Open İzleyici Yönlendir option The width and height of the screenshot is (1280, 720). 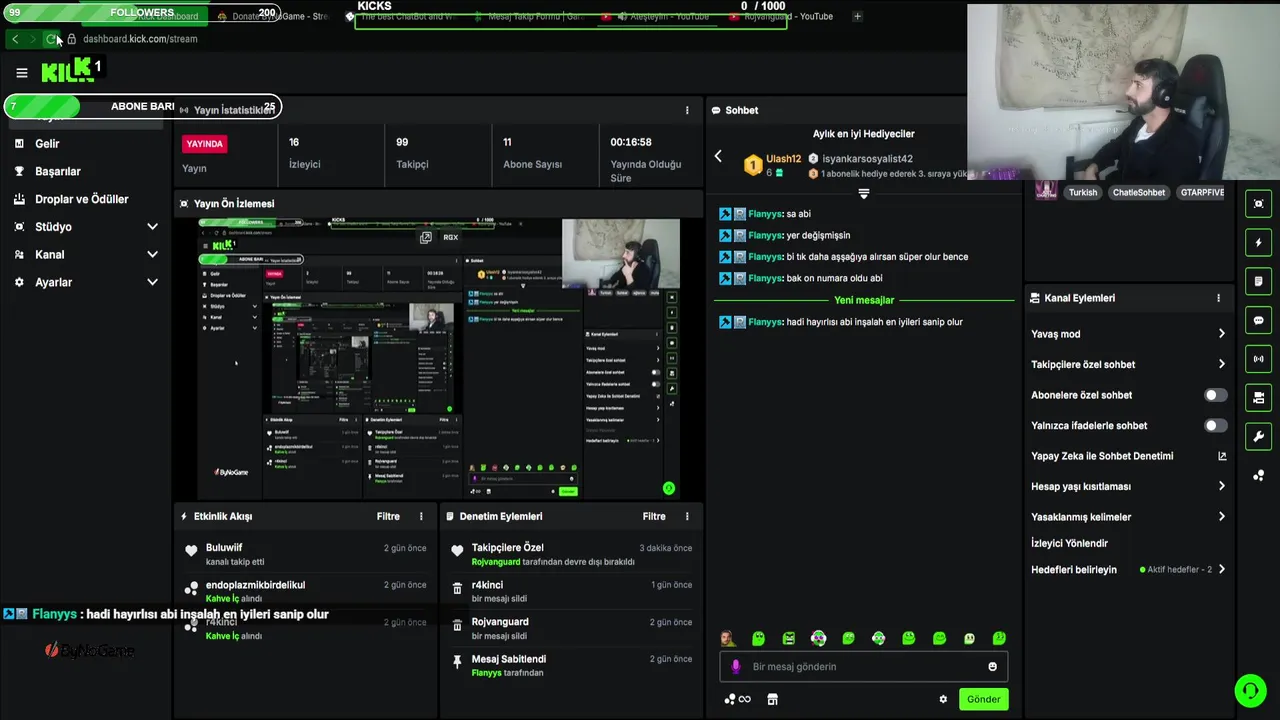point(1069,543)
